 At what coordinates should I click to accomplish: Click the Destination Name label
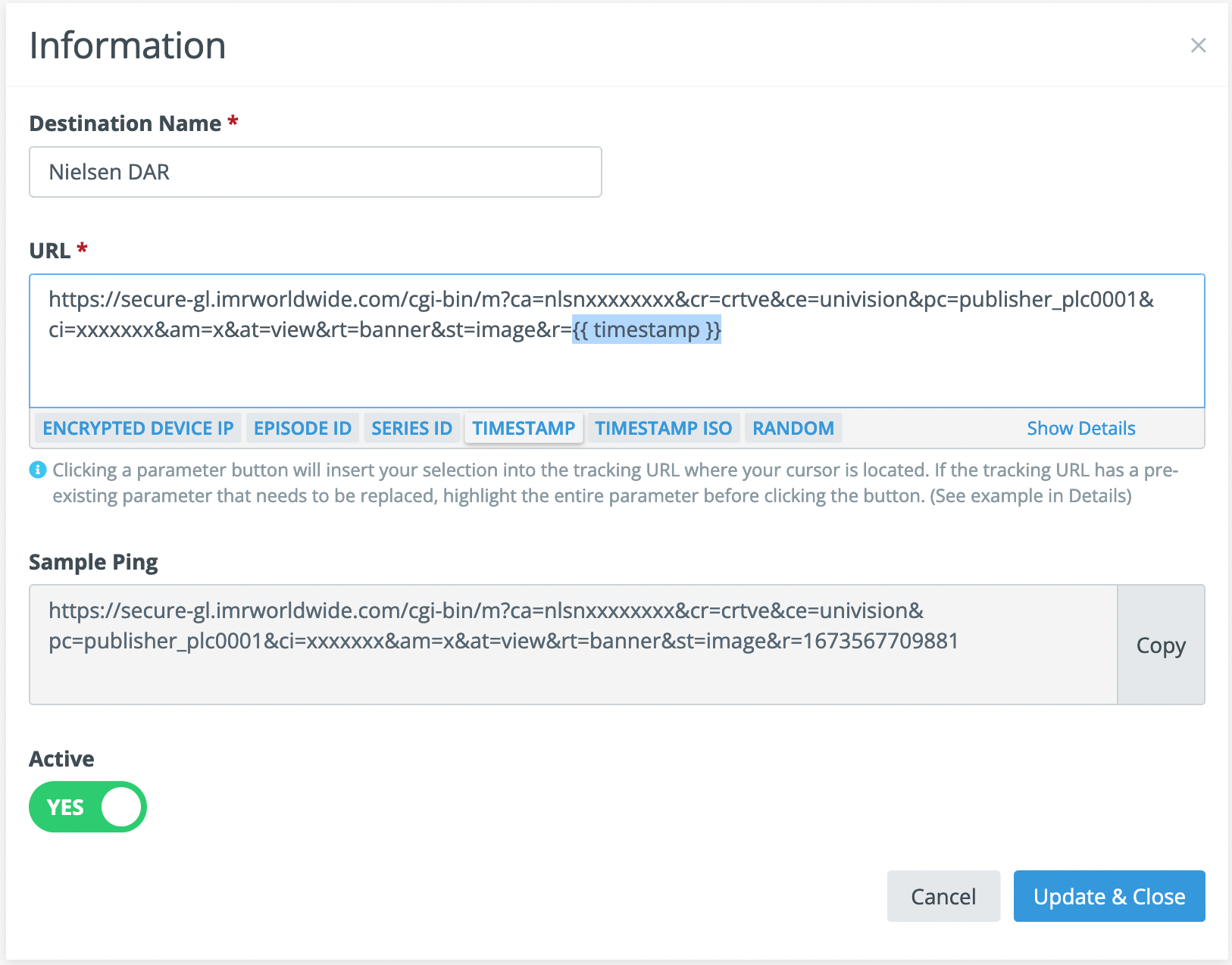125,123
